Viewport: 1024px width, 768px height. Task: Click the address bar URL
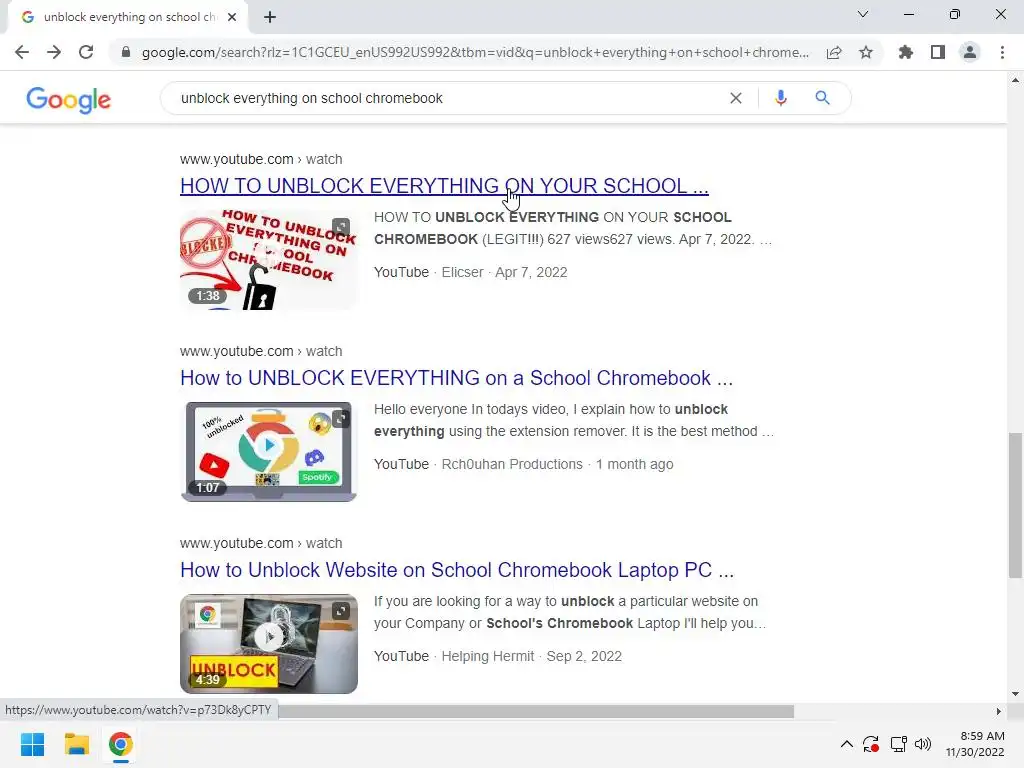pos(475,52)
